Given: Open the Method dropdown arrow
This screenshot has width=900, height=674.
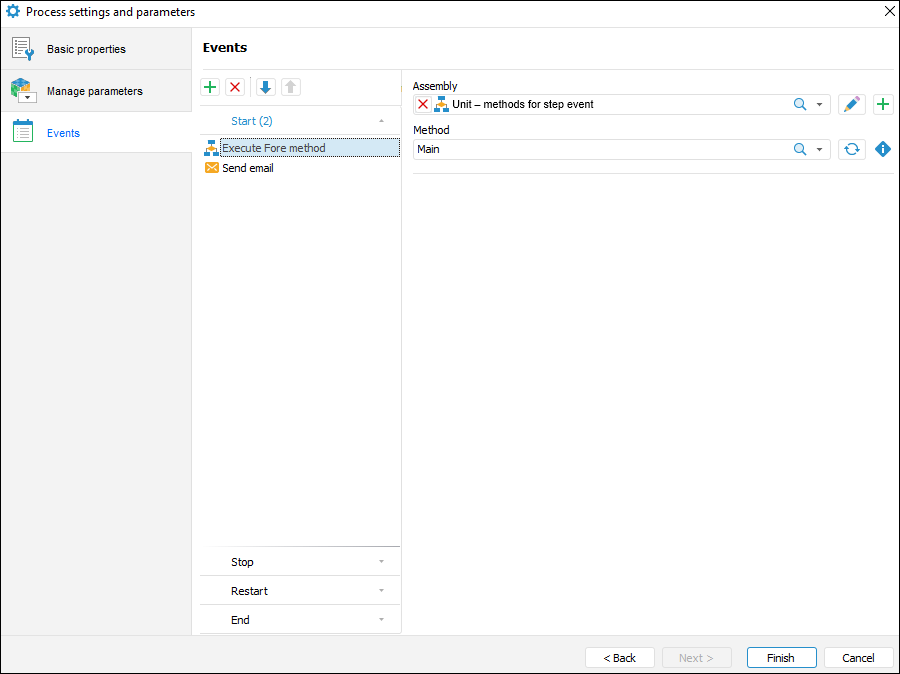Looking at the screenshot, I should [x=820, y=149].
